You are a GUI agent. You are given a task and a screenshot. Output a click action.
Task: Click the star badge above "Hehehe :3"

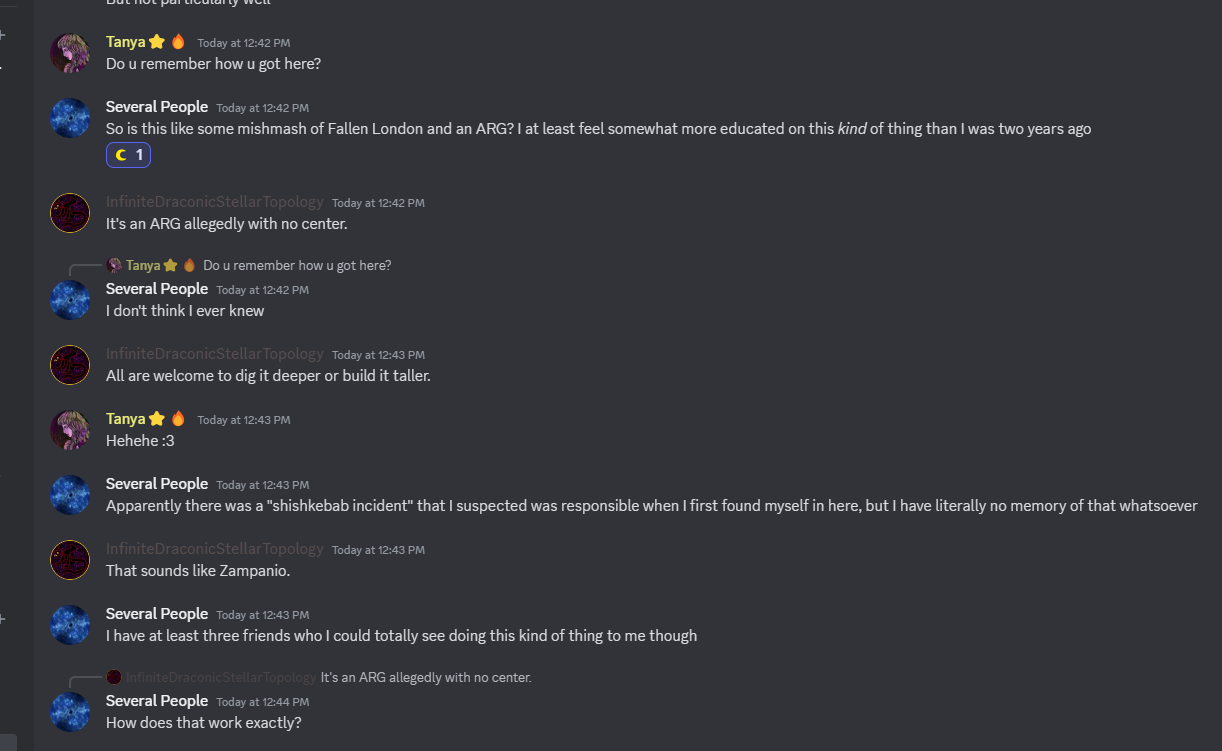[x=157, y=419]
